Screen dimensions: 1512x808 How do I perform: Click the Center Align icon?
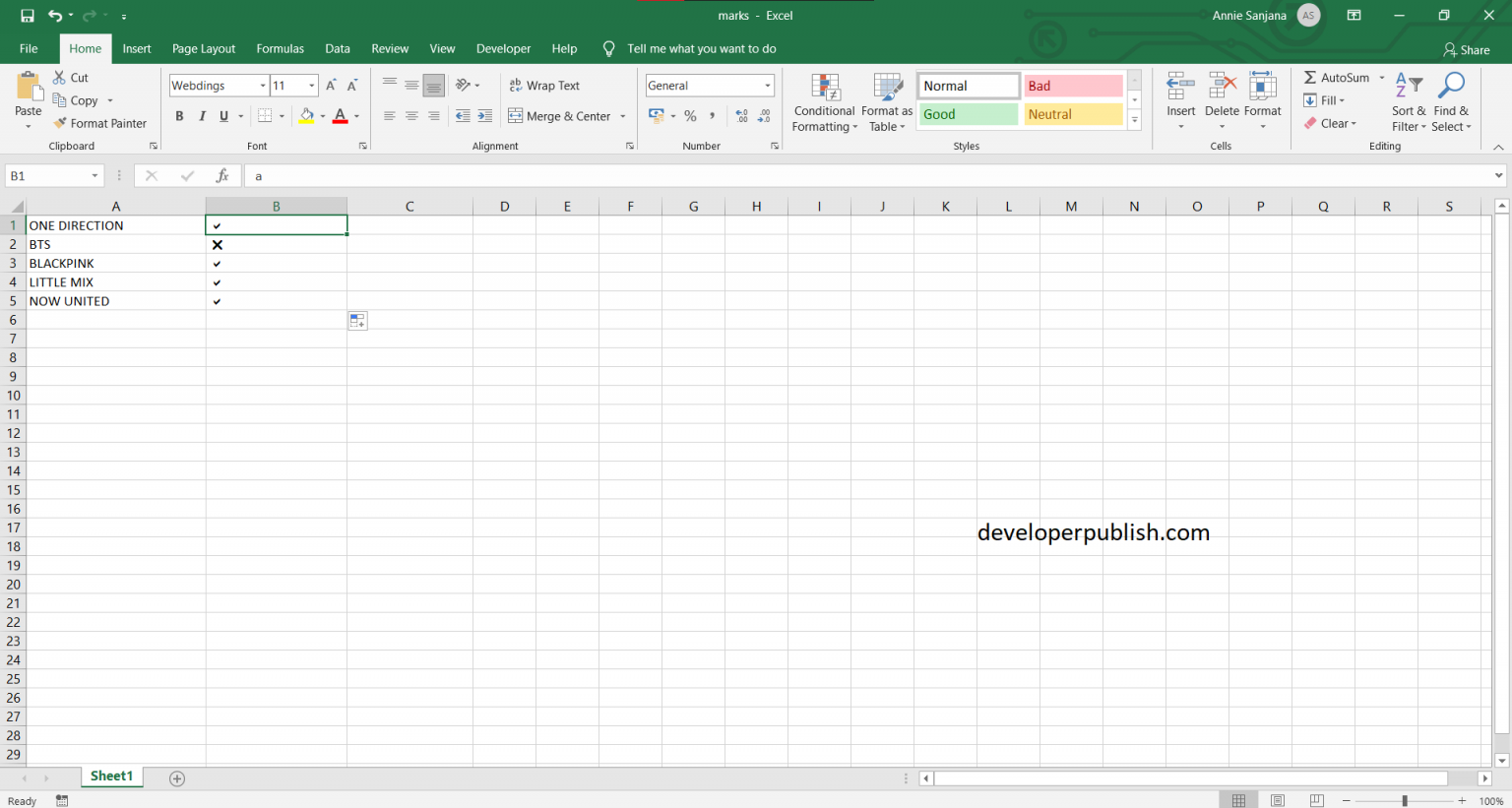click(410, 115)
